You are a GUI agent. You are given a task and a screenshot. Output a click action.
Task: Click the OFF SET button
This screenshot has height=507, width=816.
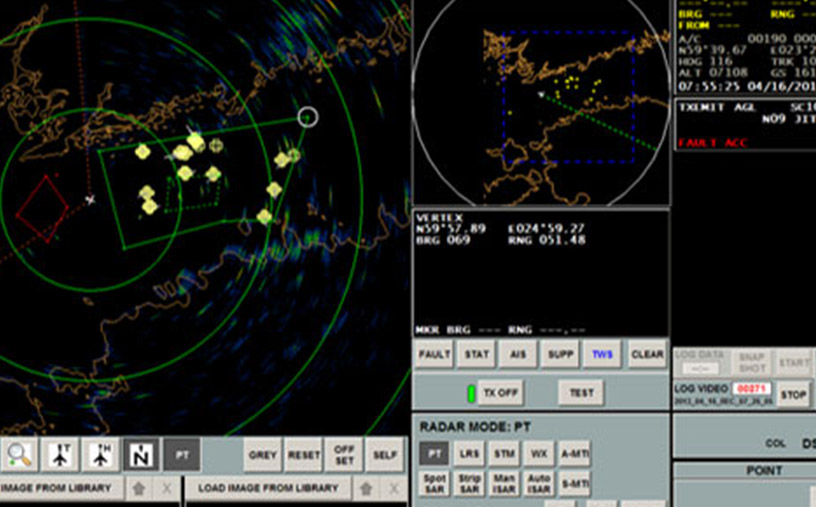pos(344,455)
